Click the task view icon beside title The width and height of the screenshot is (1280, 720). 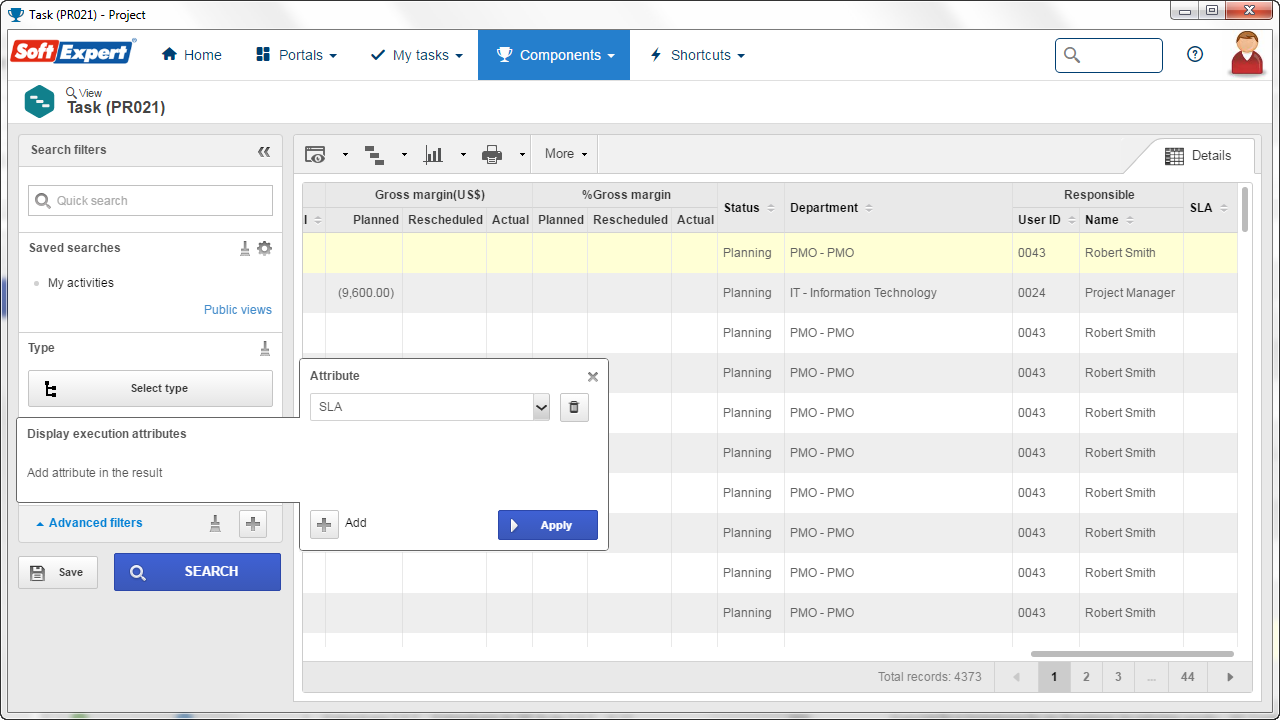click(x=40, y=101)
